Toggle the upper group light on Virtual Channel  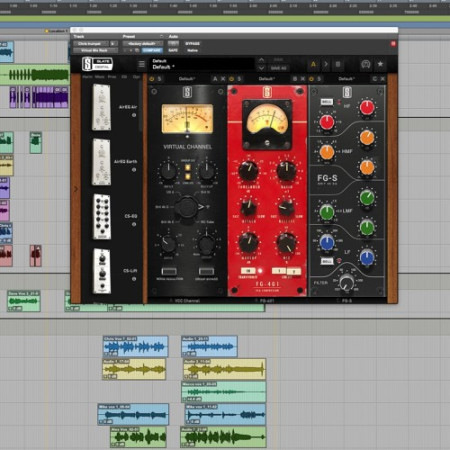point(188,167)
